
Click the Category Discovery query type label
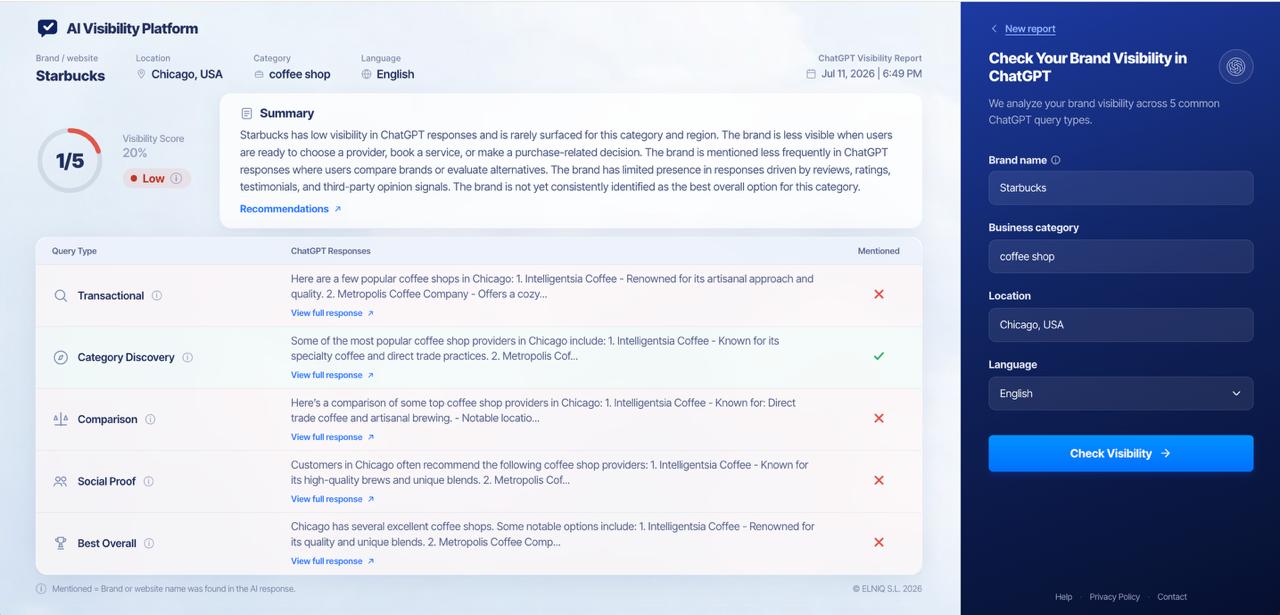(126, 358)
